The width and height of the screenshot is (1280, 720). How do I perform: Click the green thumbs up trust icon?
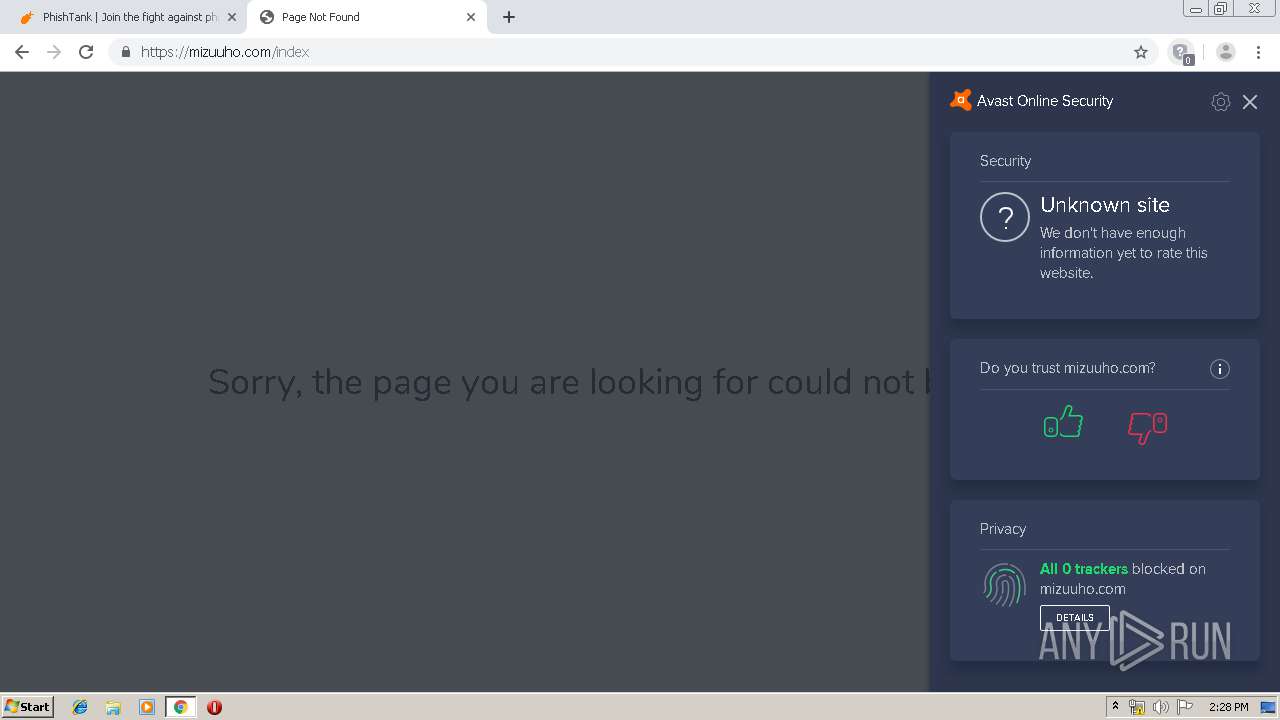1063,422
